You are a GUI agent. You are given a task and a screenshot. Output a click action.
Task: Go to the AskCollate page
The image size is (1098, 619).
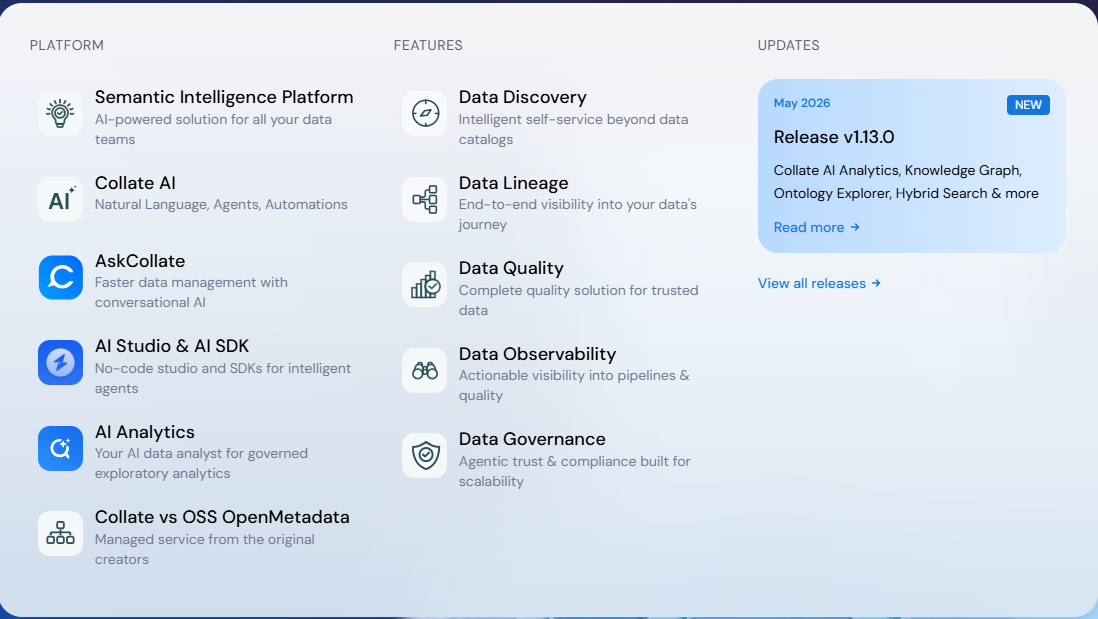pyautogui.click(x=140, y=260)
